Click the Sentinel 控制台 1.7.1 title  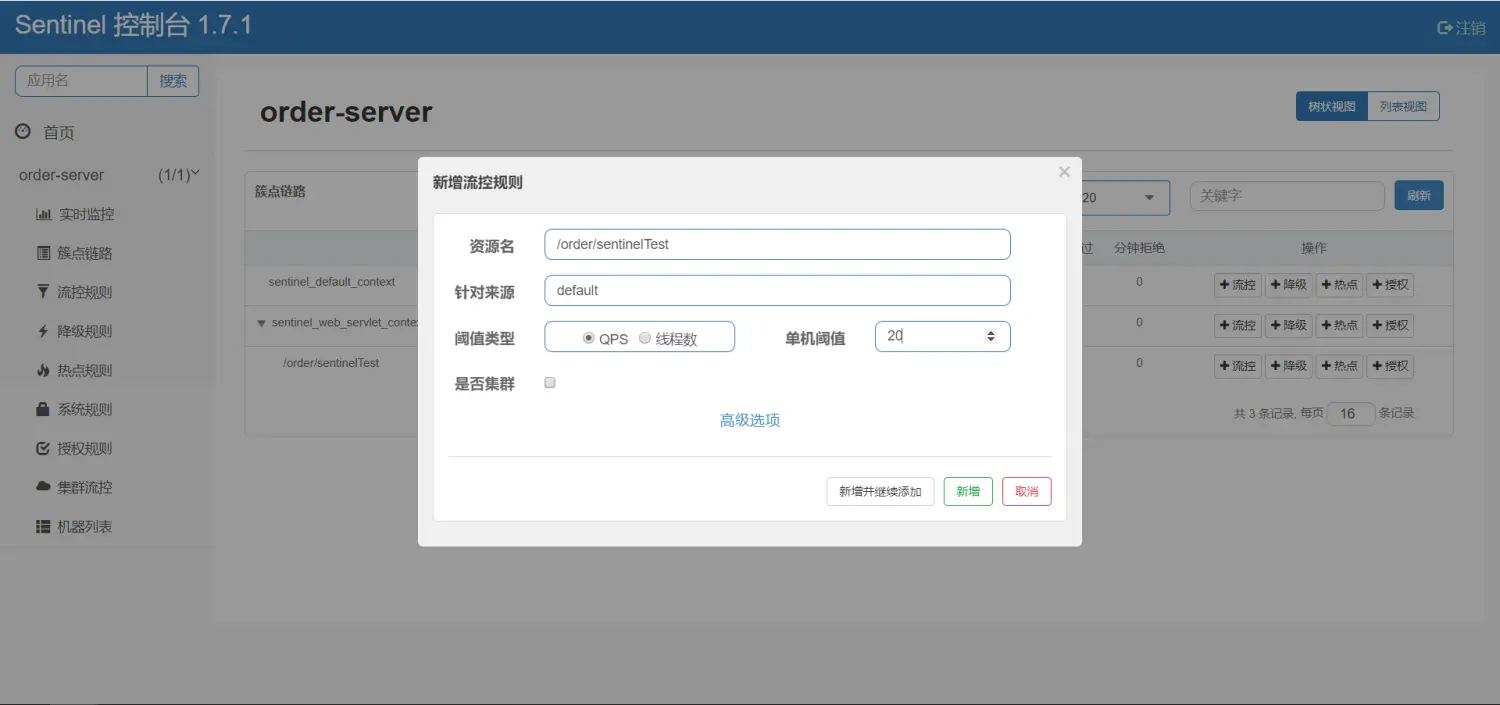click(133, 26)
